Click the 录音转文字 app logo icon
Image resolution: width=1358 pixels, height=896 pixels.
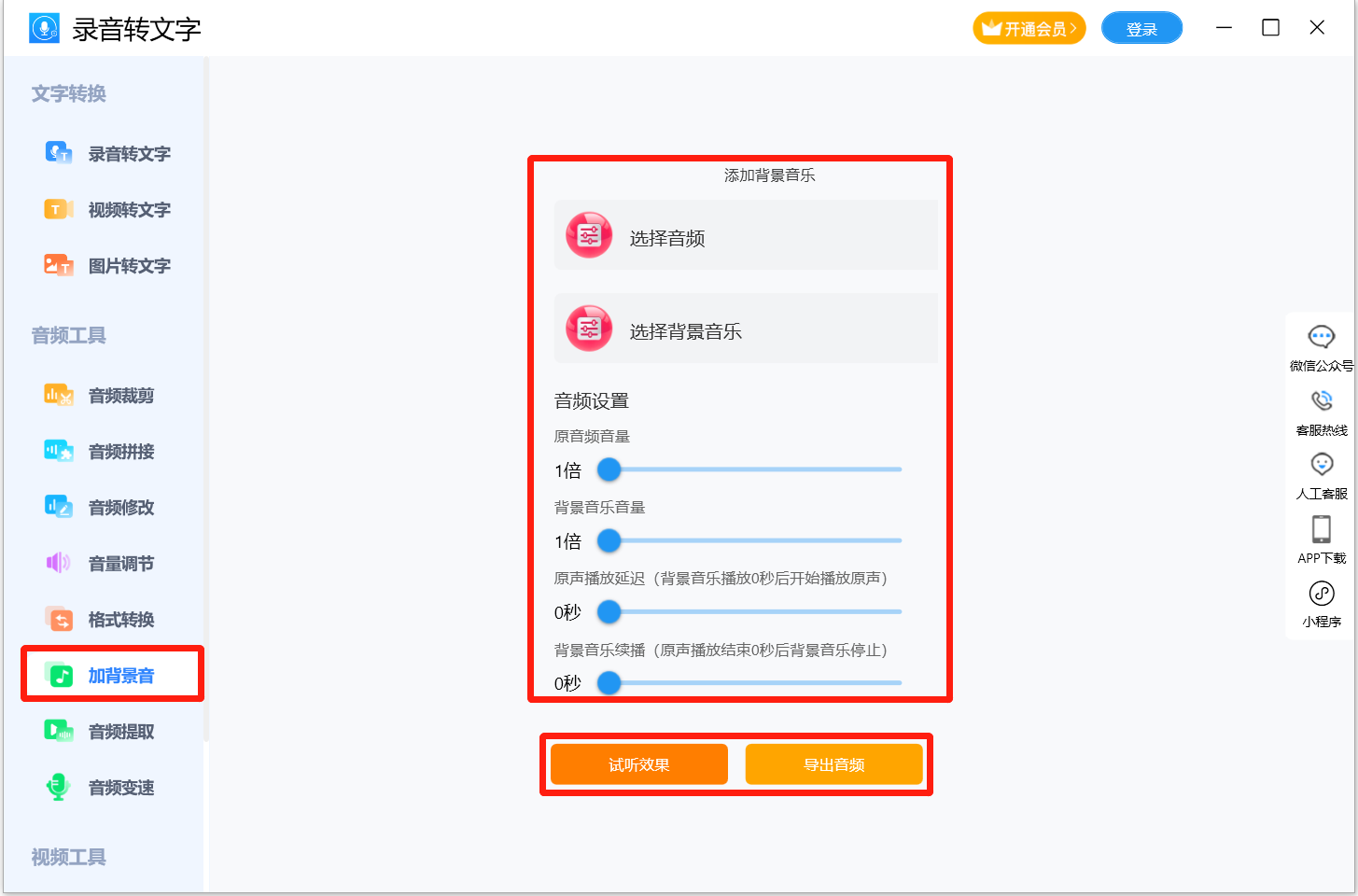44,28
